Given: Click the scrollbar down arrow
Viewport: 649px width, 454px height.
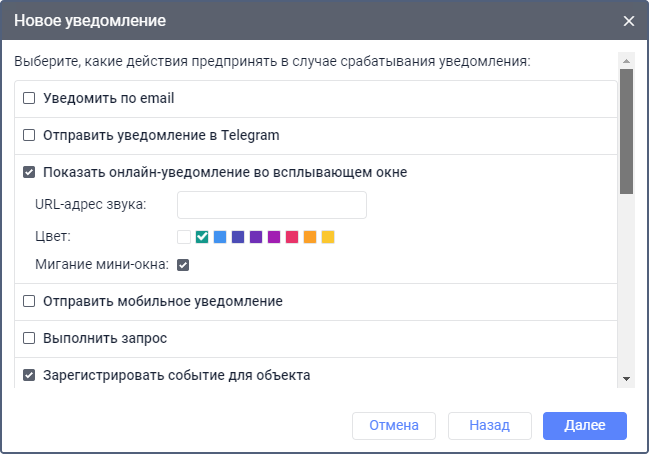Looking at the screenshot, I should click(x=626, y=378).
